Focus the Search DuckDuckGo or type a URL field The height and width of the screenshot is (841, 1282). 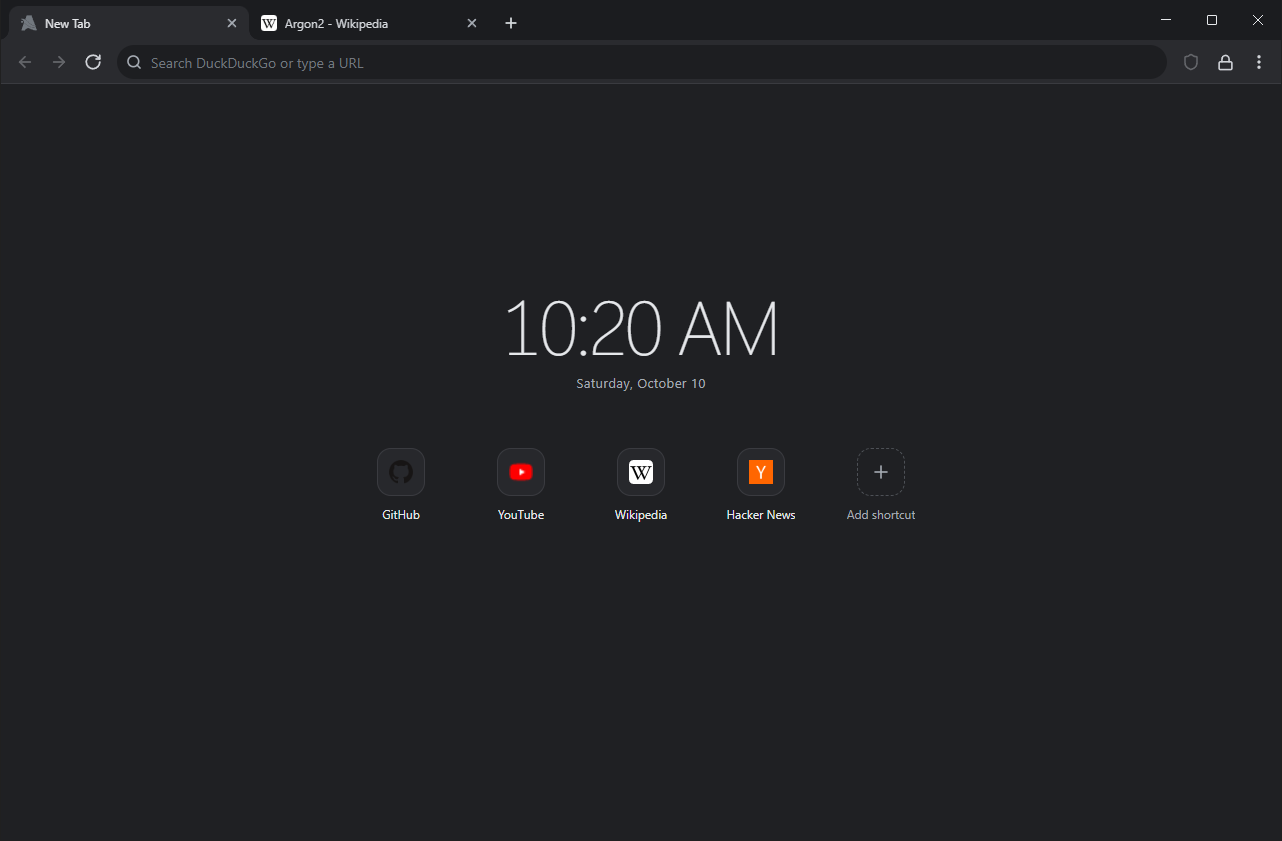point(642,62)
